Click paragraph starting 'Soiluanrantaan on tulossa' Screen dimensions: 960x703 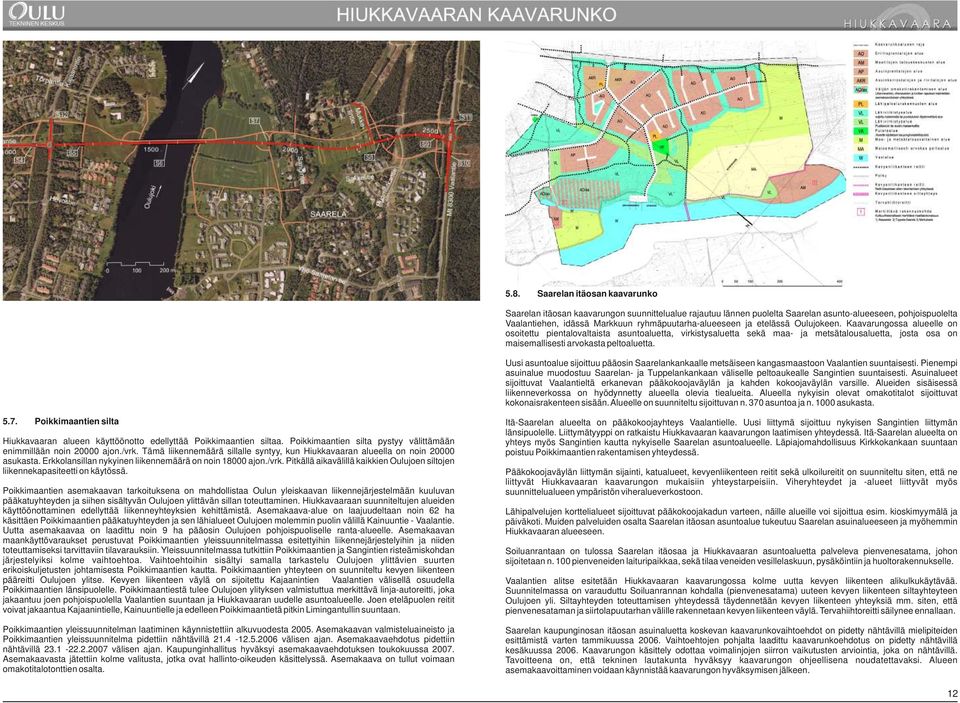[731, 556]
